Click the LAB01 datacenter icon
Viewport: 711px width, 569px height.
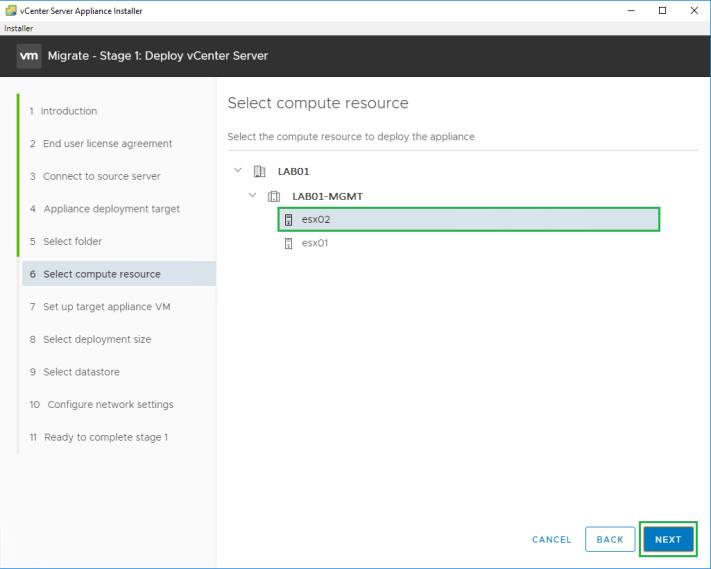[x=260, y=171]
